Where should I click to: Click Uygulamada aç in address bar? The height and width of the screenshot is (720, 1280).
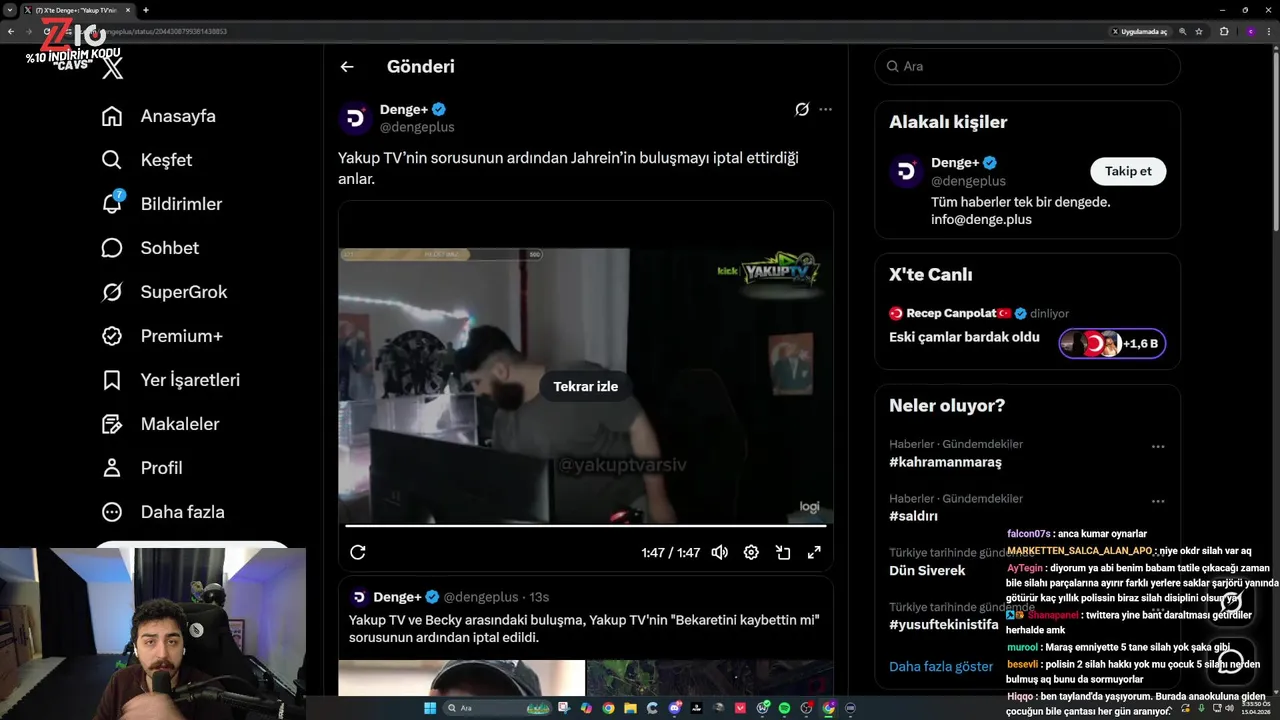(x=1140, y=31)
